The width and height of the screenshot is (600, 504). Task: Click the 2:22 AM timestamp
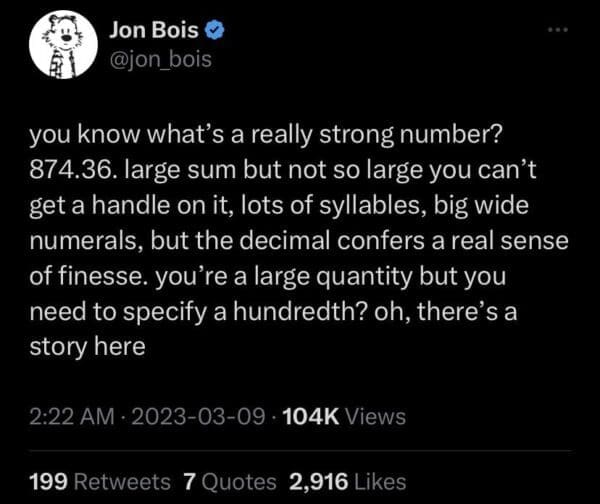pyautogui.click(x=65, y=414)
